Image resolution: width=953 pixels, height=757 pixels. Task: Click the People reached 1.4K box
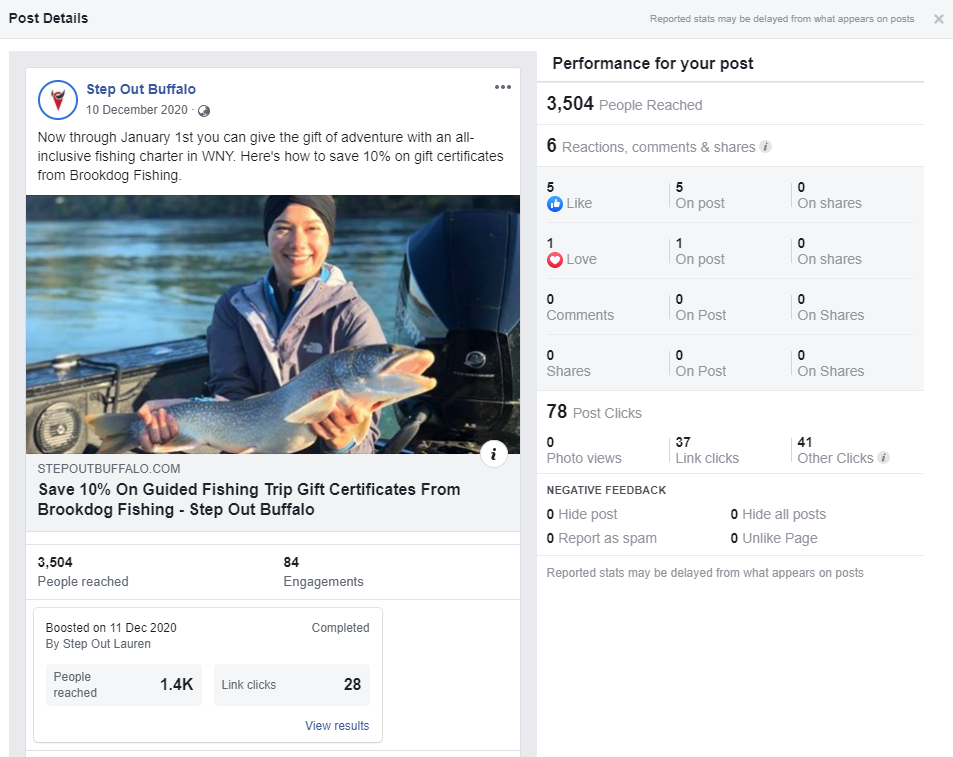click(123, 685)
